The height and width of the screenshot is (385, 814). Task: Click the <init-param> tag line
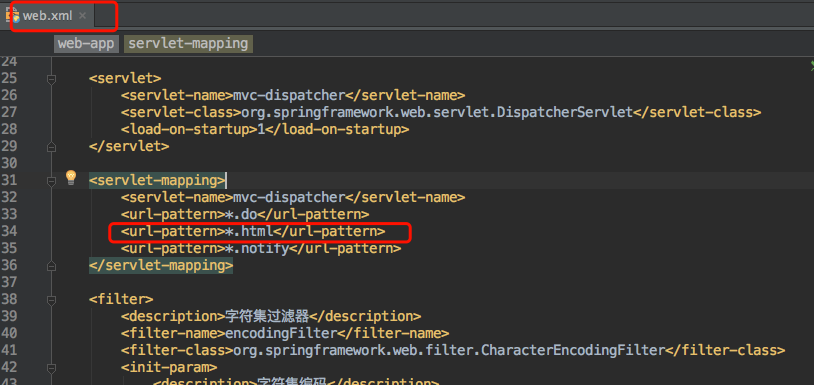169,367
